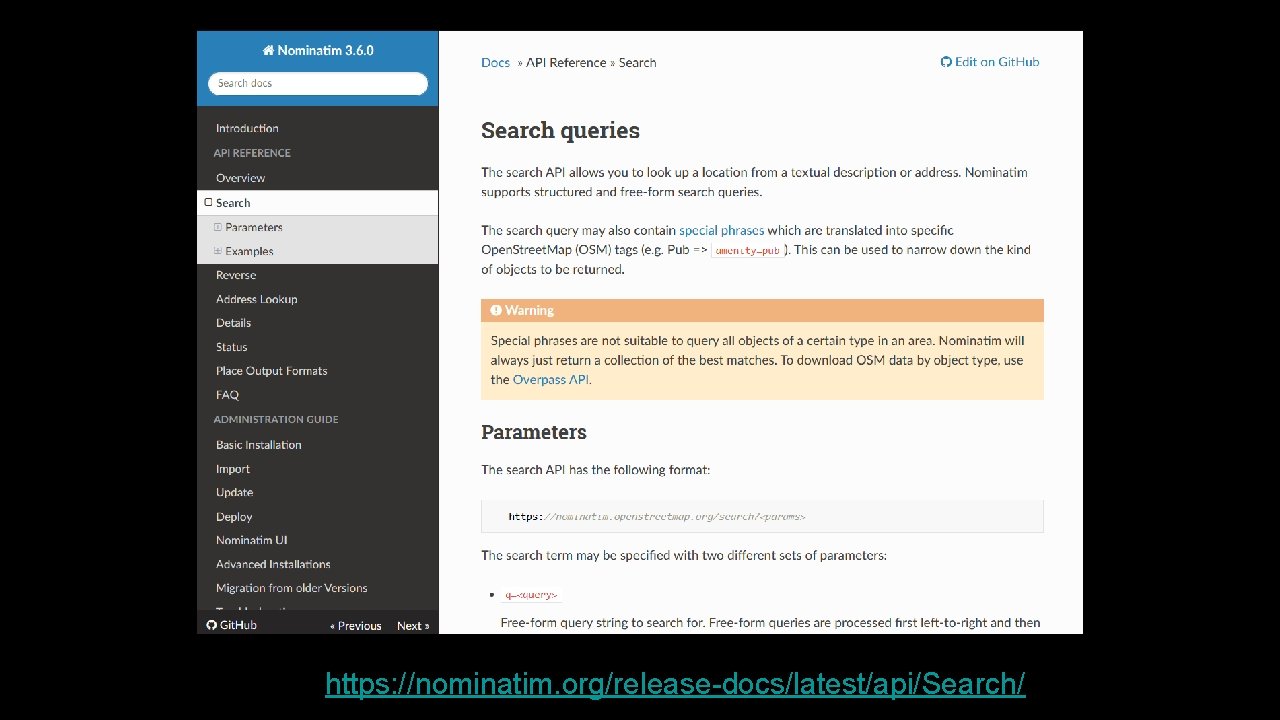Click the Search docs input field

318,83
